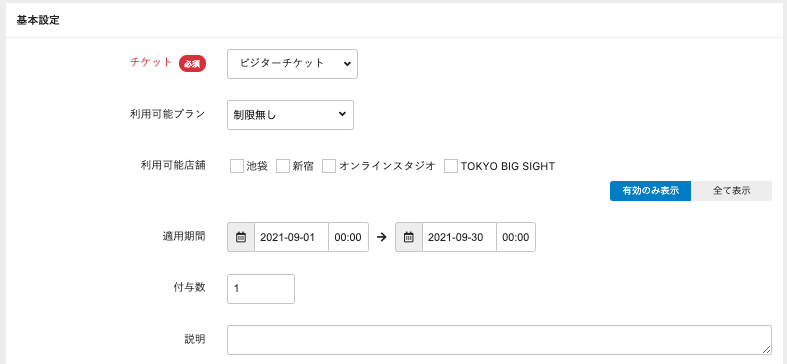Check the 池袋 store checkbox
The width and height of the screenshot is (787, 364).
coord(237,166)
